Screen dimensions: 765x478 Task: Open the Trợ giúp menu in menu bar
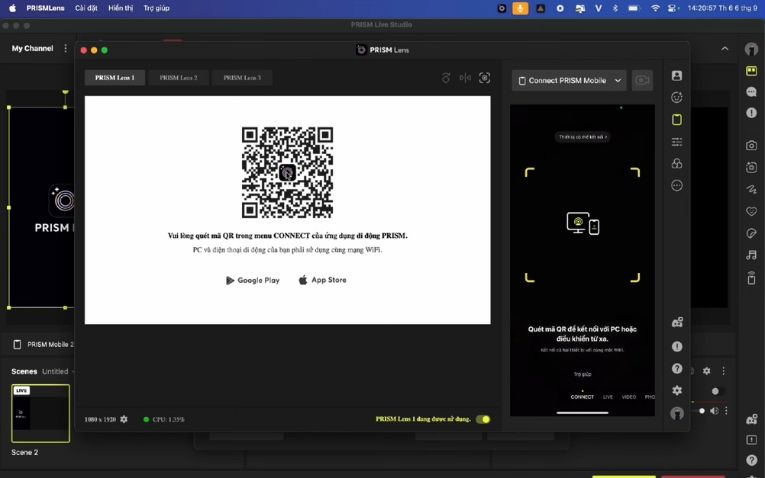coord(156,8)
